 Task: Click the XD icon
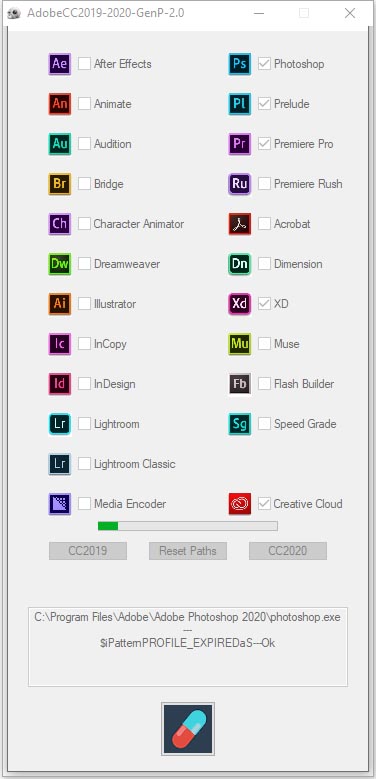pyautogui.click(x=240, y=304)
